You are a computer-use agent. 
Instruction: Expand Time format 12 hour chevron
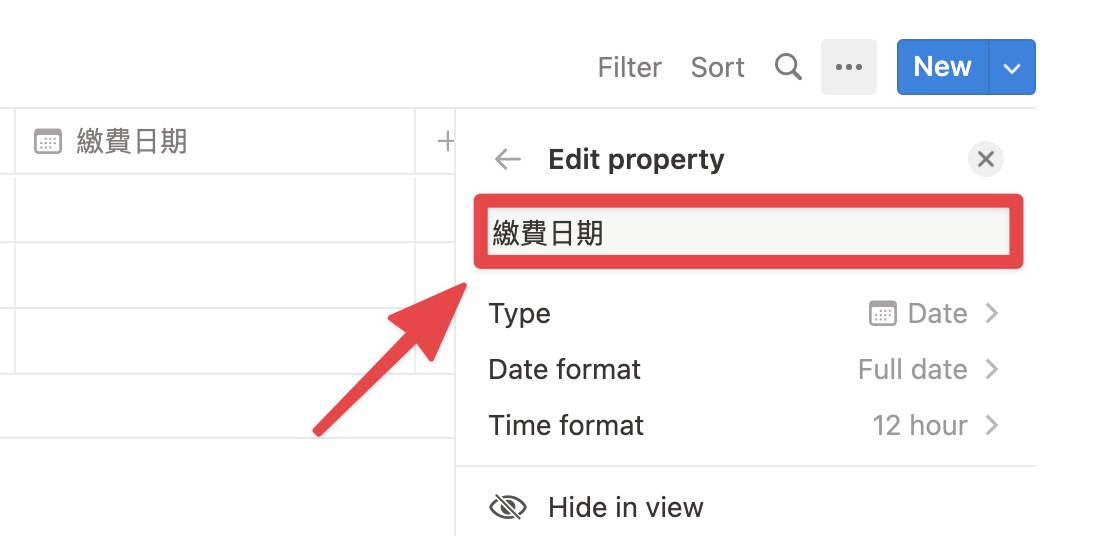click(991, 426)
